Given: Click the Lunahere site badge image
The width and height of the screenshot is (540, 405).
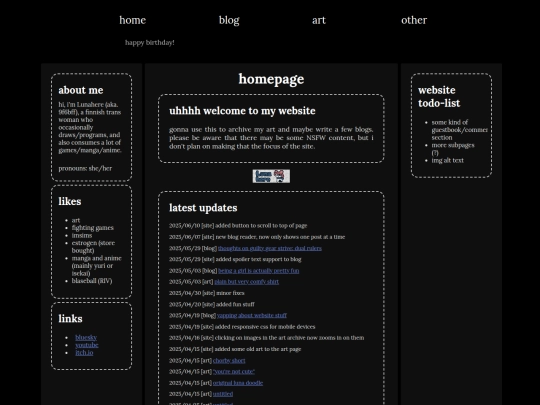Looking at the screenshot, I should tap(271, 176).
